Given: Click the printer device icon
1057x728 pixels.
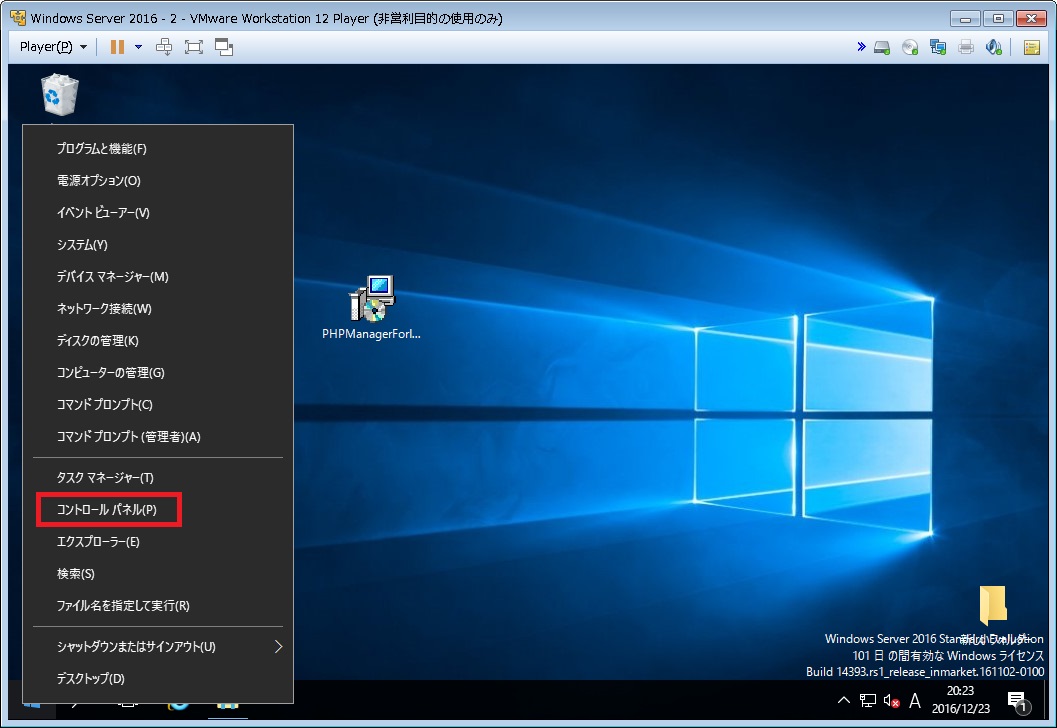Looking at the screenshot, I should pyautogui.click(x=966, y=47).
